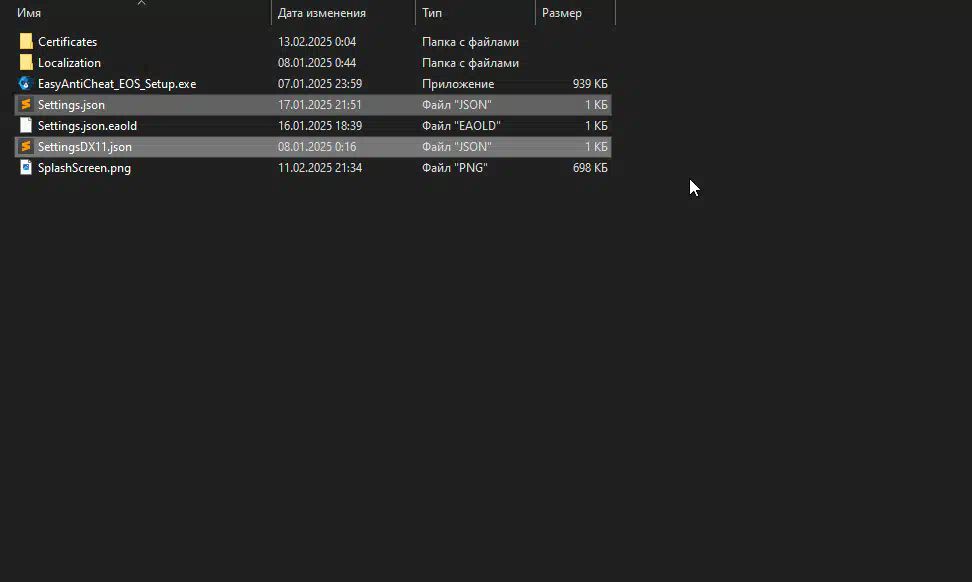Click the sort arrow above Имя column

pyautogui.click(x=141, y=3)
